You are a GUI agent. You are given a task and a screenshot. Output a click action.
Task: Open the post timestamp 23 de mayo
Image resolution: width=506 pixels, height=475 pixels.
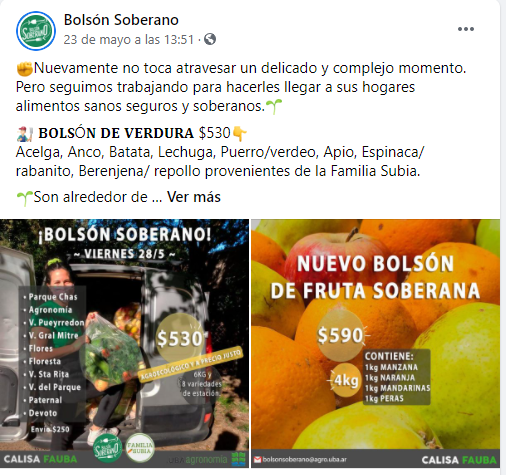pos(129,40)
